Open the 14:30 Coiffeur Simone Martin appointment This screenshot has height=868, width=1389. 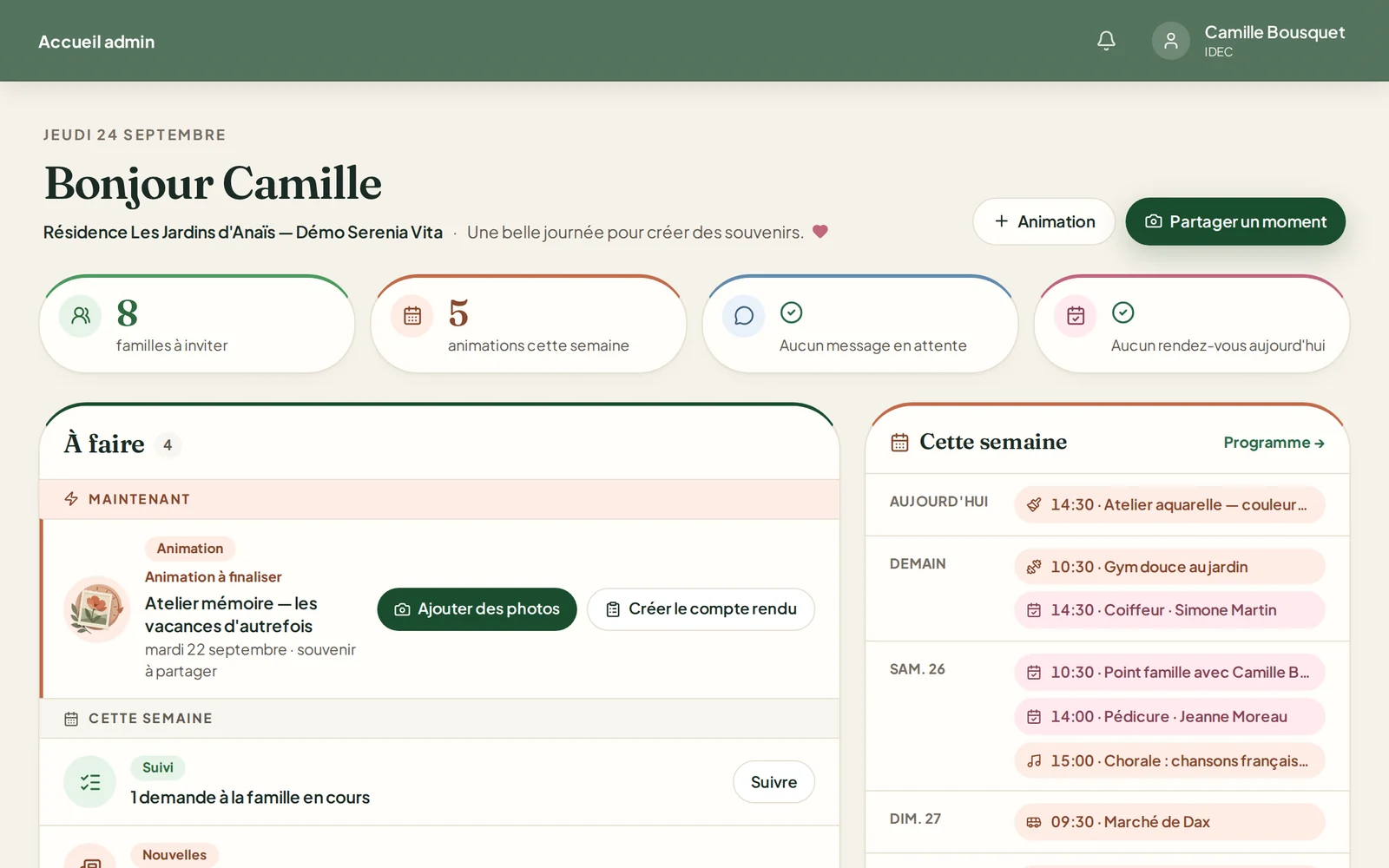[x=1169, y=610]
